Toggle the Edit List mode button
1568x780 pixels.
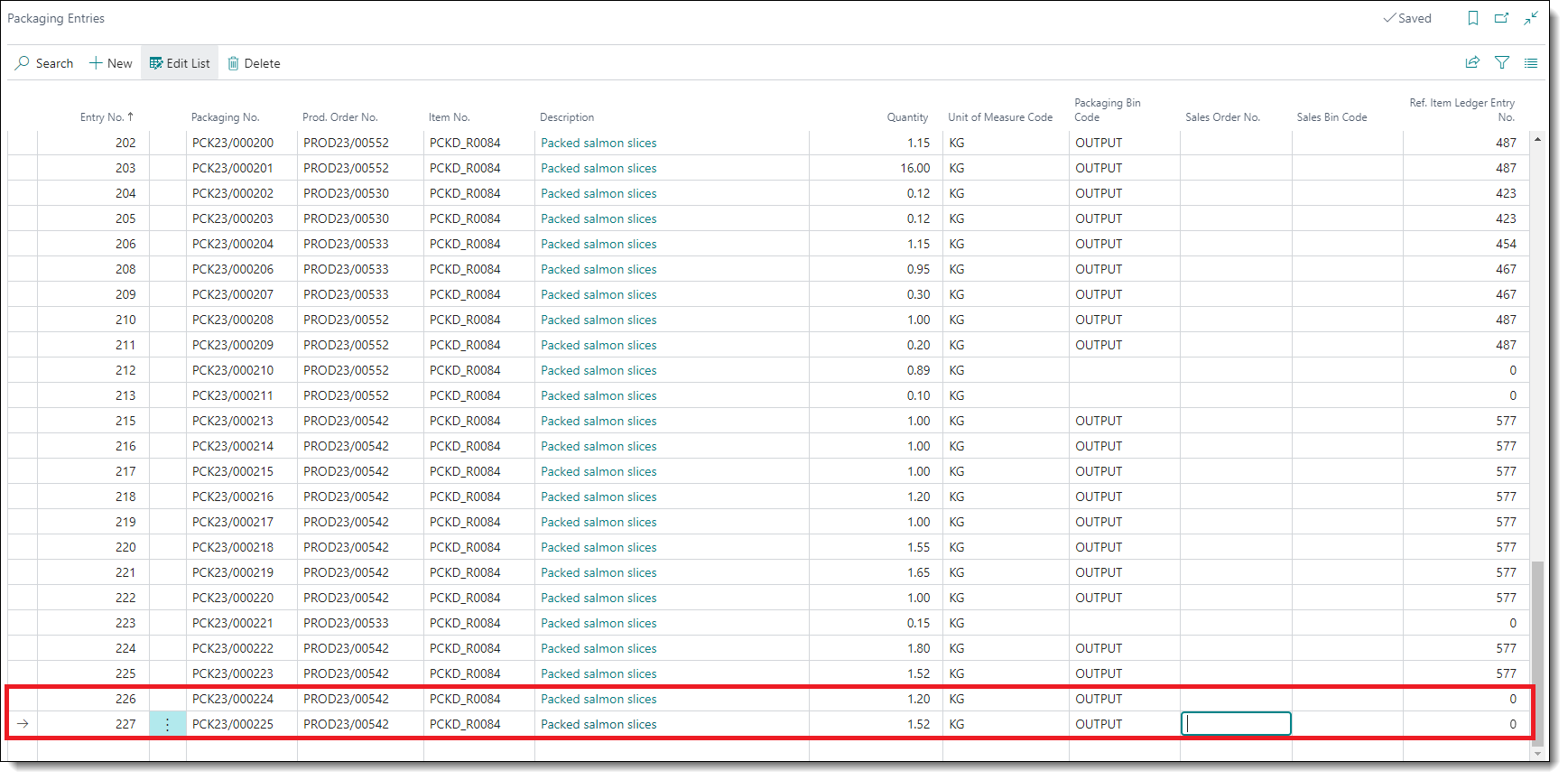pyautogui.click(x=180, y=63)
